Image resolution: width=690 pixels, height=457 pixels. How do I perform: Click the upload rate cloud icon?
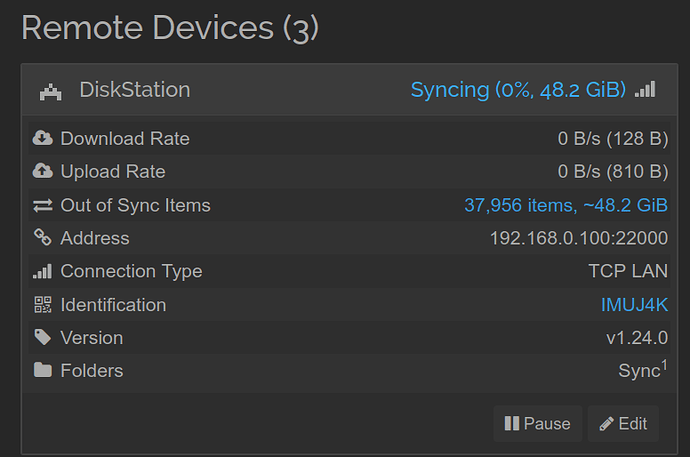tap(43, 171)
